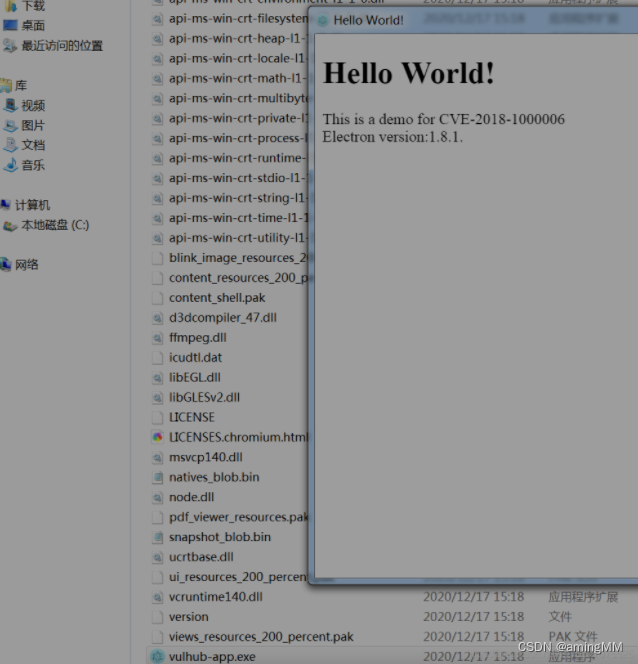The height and width of the screenshot is (664, 638).
Task: Open the 文档 library
Action: pos(33,145)
